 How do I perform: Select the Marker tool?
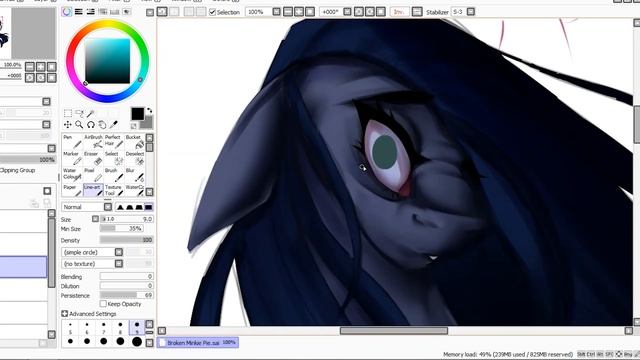click(73, 158)
